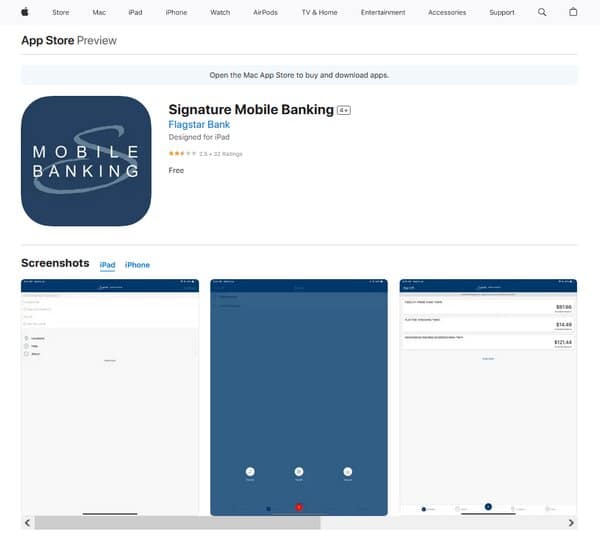Select the iPad screenshots tab
600x546 pixels.
click(x=108, y=265)
